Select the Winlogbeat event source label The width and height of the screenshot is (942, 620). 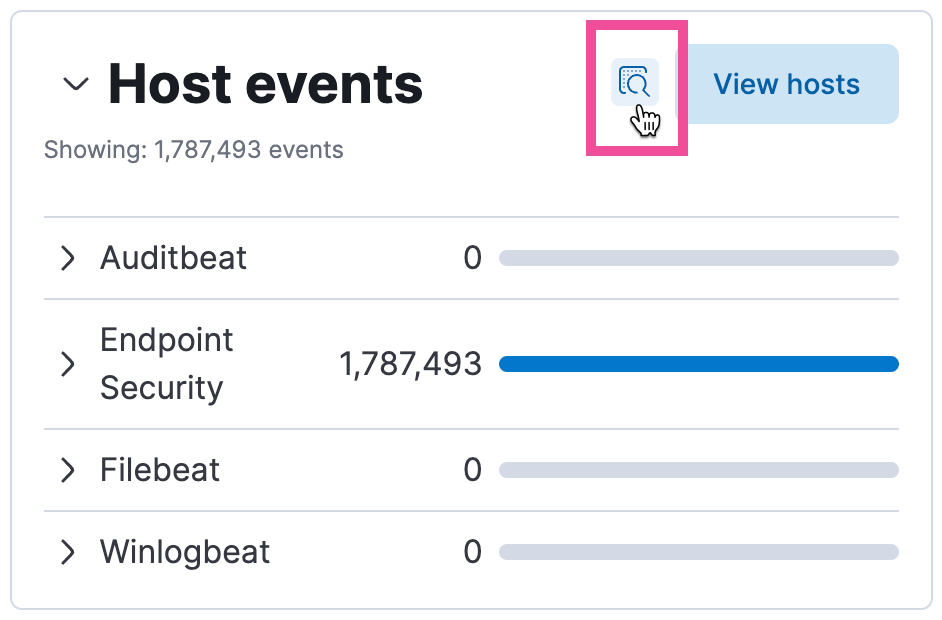click(x=184, y=552)
